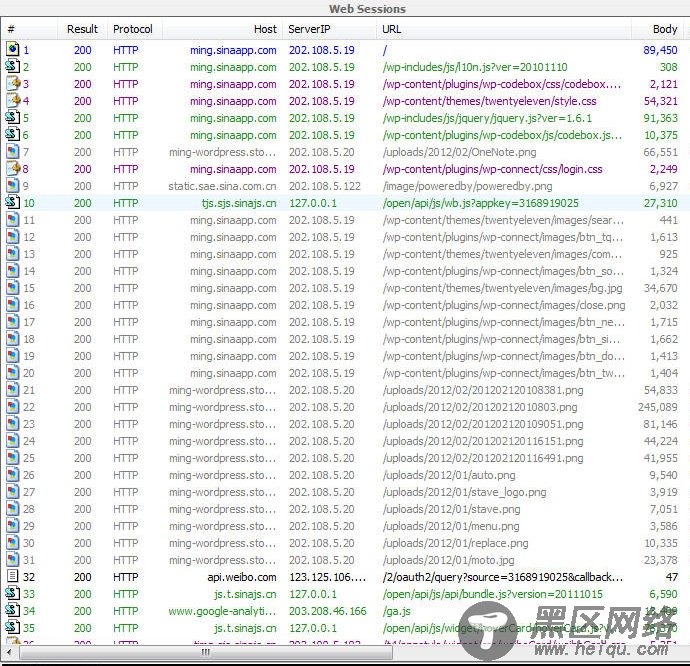This screenshot has height=666, width=690.
Task: Click the image icon of session 16
Action: click(x=13, y=305)
